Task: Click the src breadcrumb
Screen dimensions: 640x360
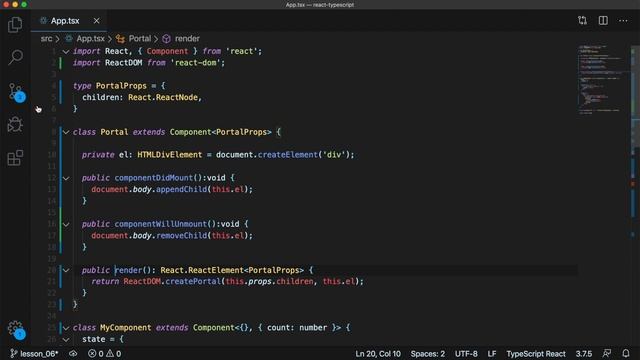Action: pyautogui.click(x=47, y=38)
